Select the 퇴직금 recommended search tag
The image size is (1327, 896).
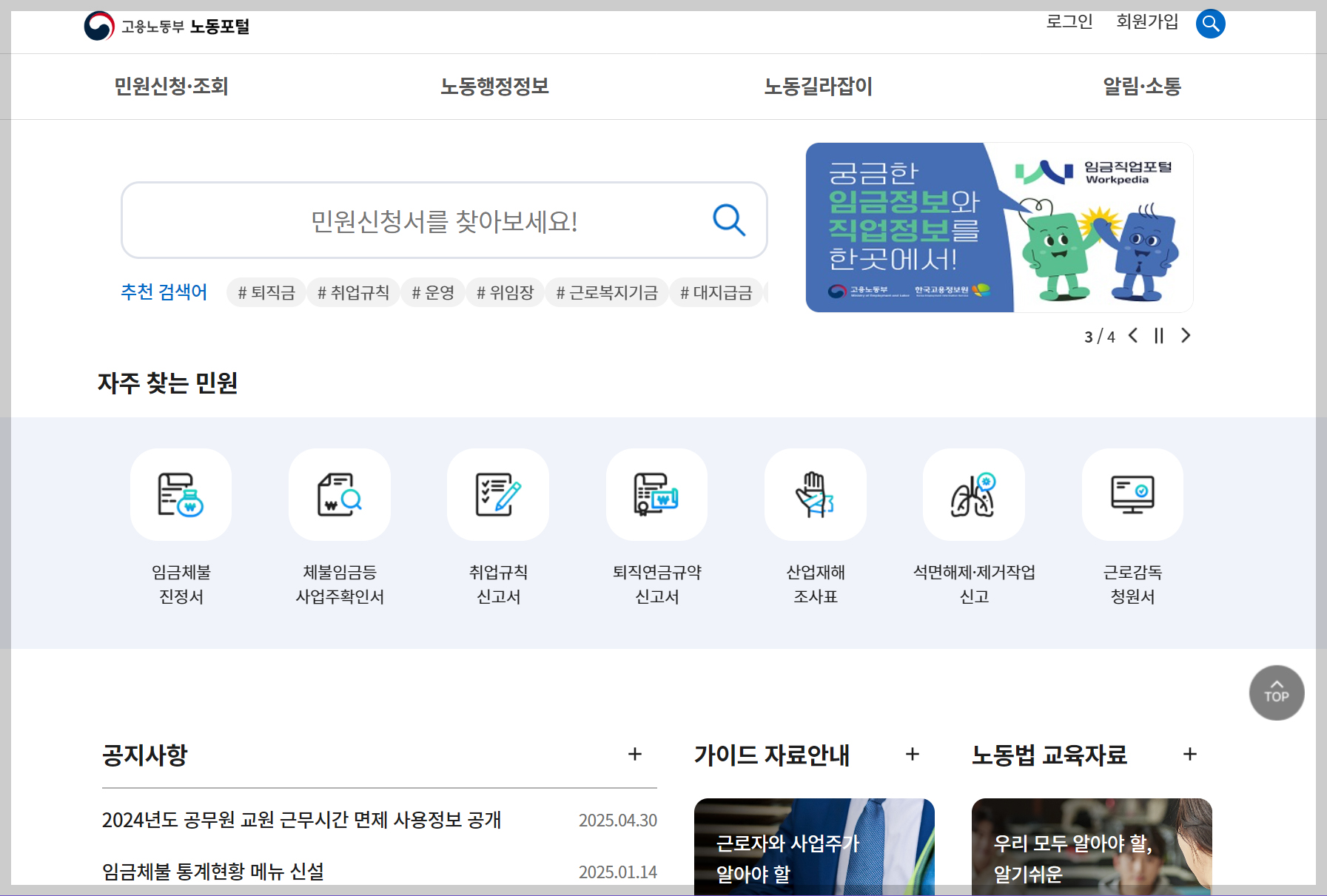tap(266, 292)
